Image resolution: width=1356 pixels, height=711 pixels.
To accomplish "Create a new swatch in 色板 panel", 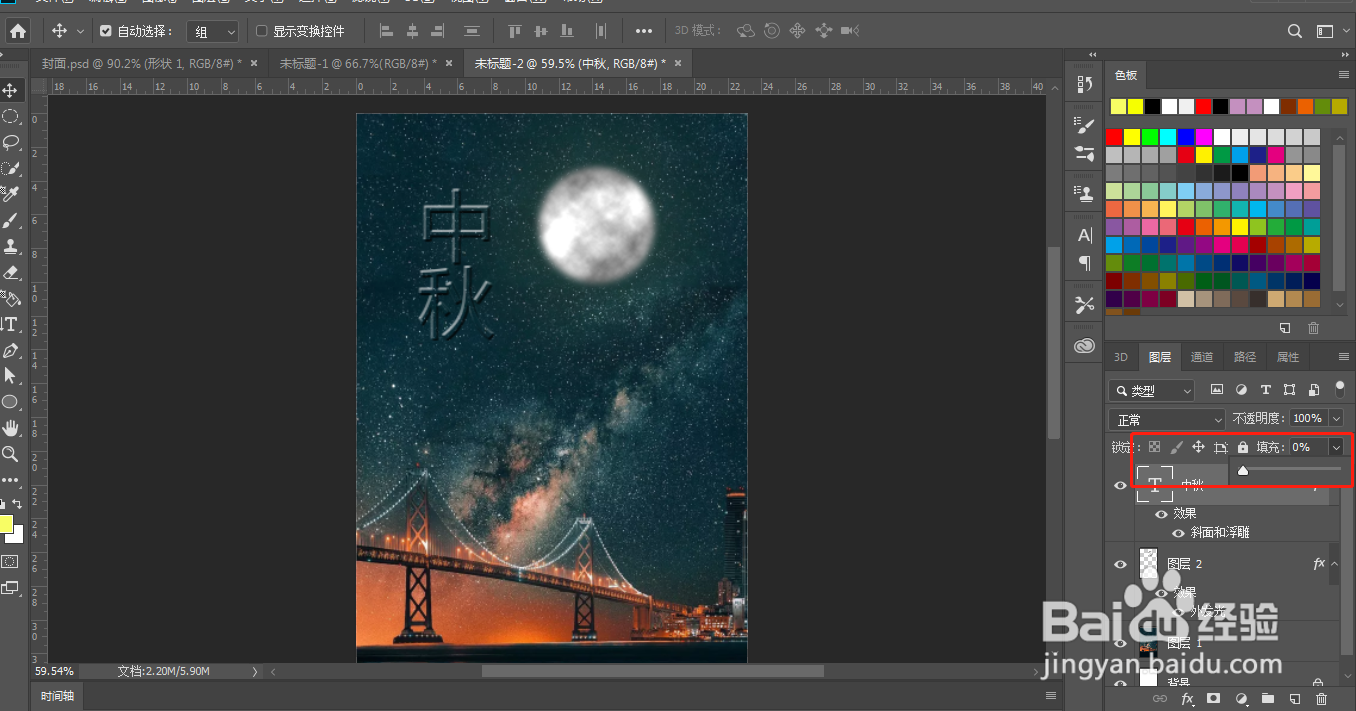I will (x=1286, y=328).
